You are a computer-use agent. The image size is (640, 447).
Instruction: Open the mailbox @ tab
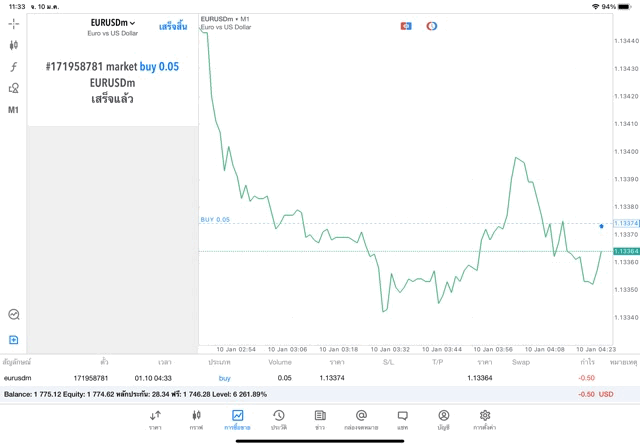[361, 420]
